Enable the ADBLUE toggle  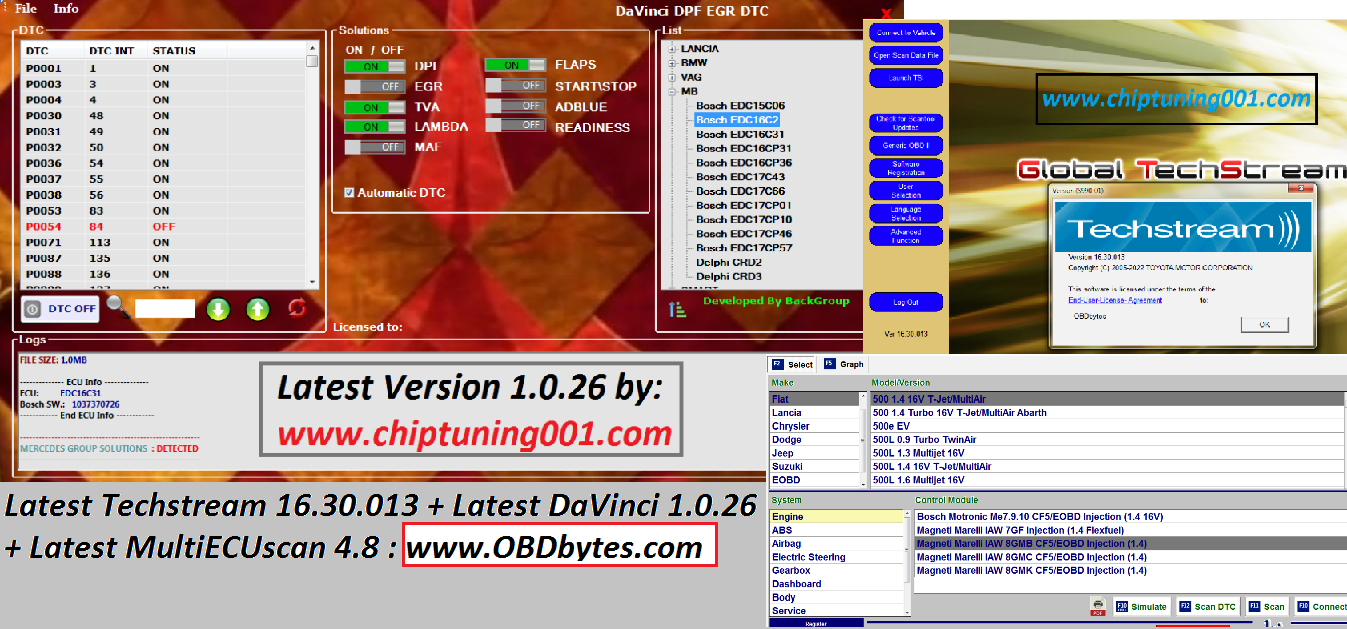[x=514, y=106]
